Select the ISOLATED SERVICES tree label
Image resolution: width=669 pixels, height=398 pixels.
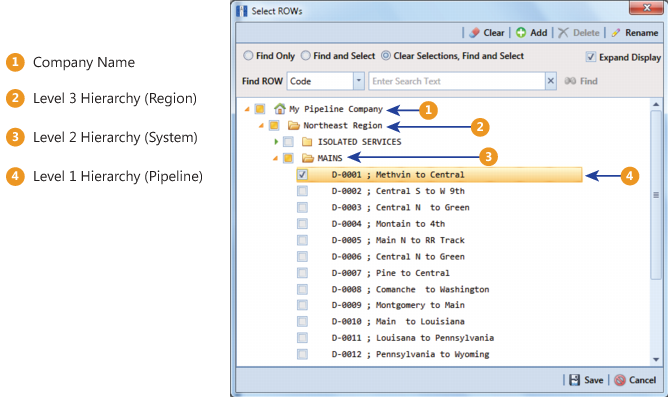[359, 142]
